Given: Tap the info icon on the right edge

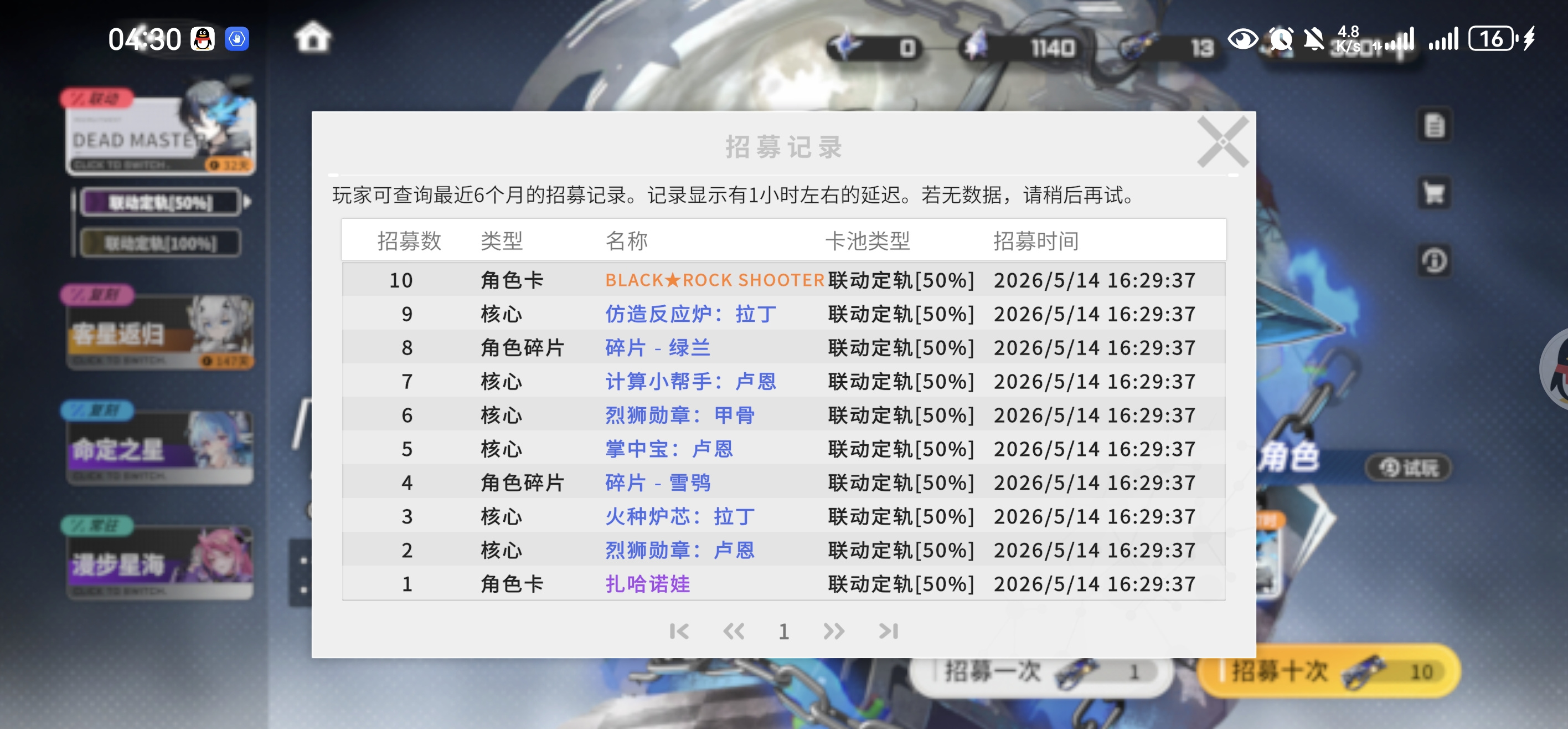Looking at the screenshot, I should [1435, 261].
